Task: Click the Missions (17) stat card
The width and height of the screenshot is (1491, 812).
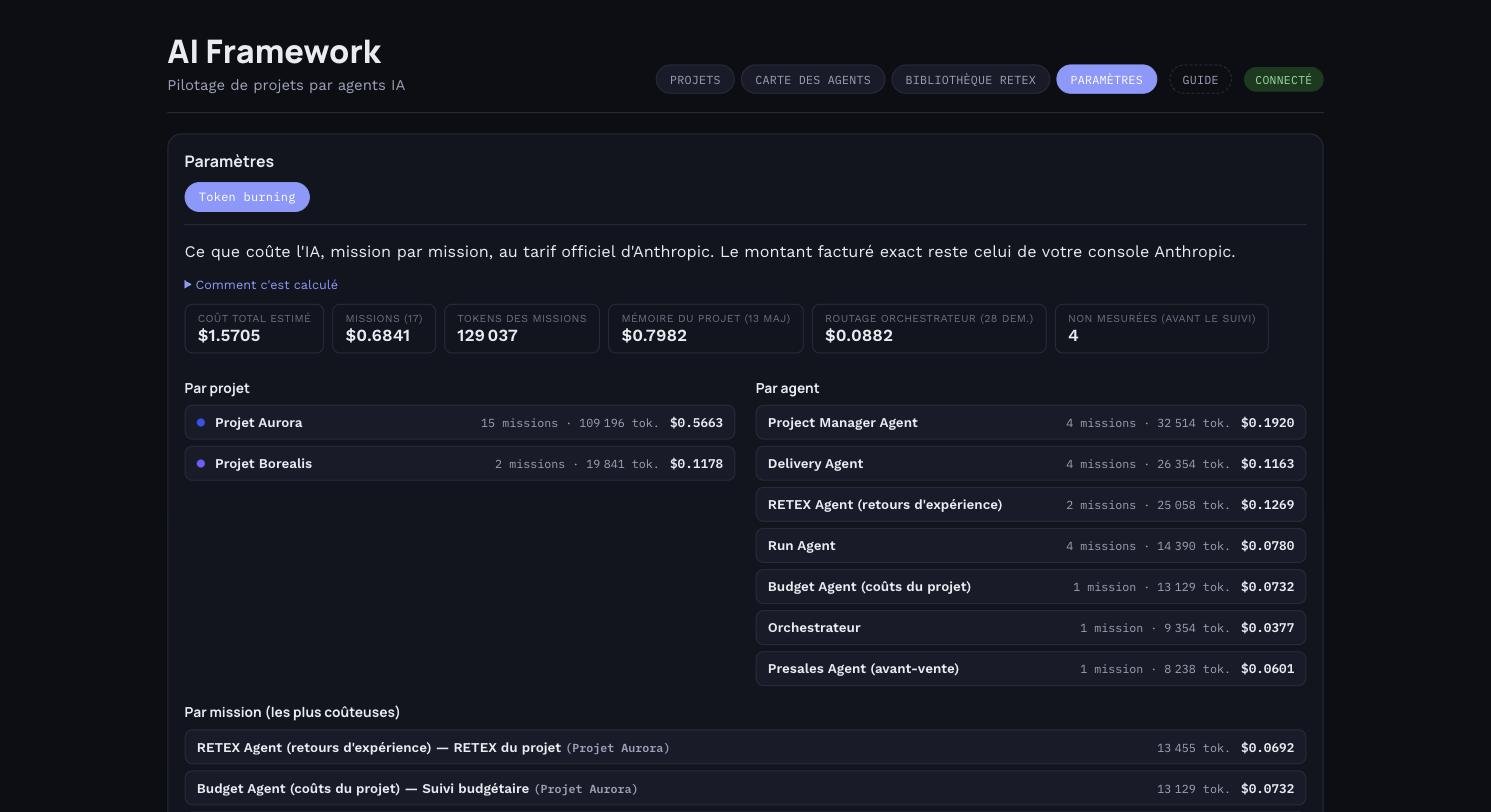Action: pos(384,329)
